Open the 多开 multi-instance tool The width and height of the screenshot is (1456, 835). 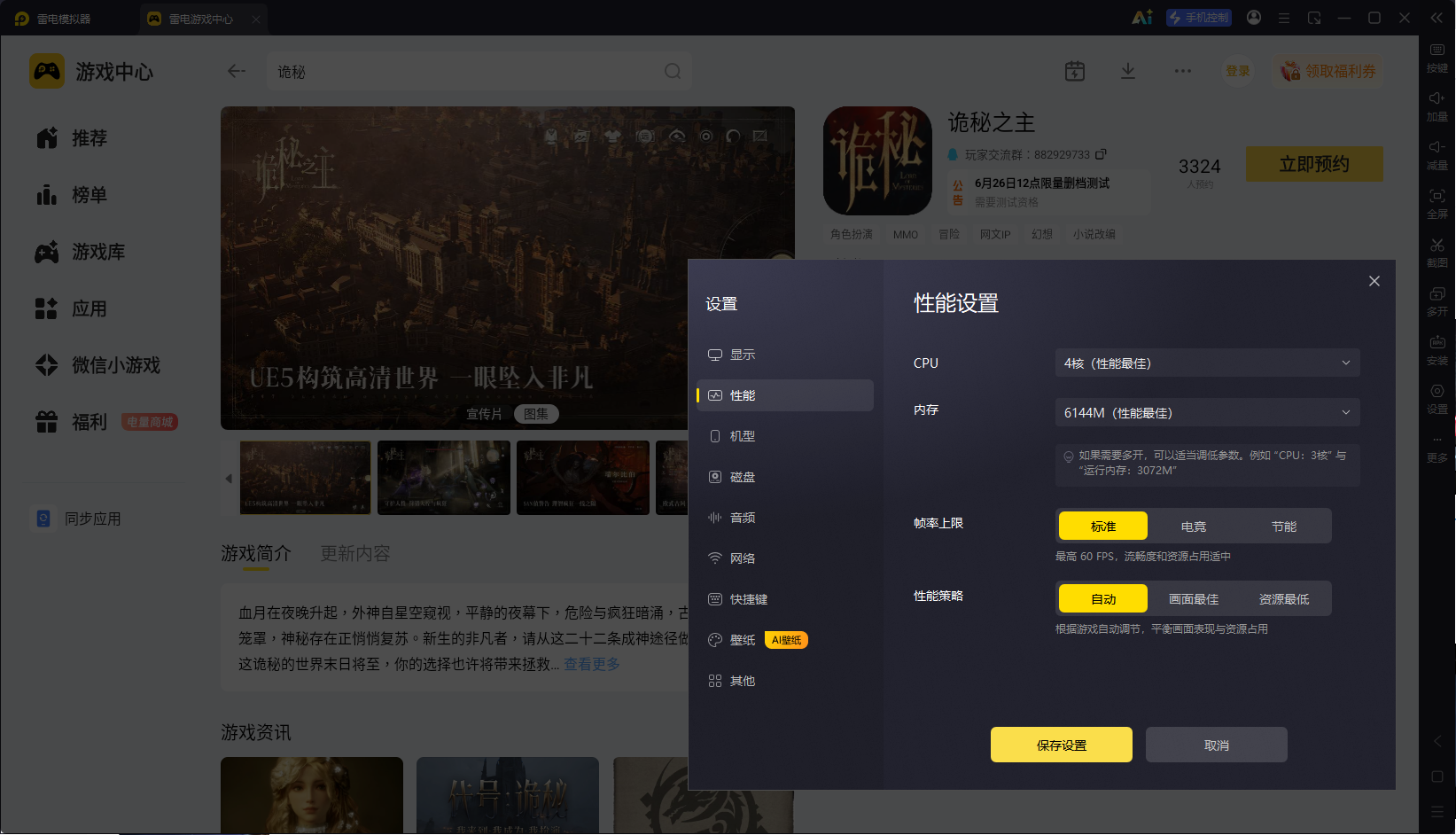1437,300
